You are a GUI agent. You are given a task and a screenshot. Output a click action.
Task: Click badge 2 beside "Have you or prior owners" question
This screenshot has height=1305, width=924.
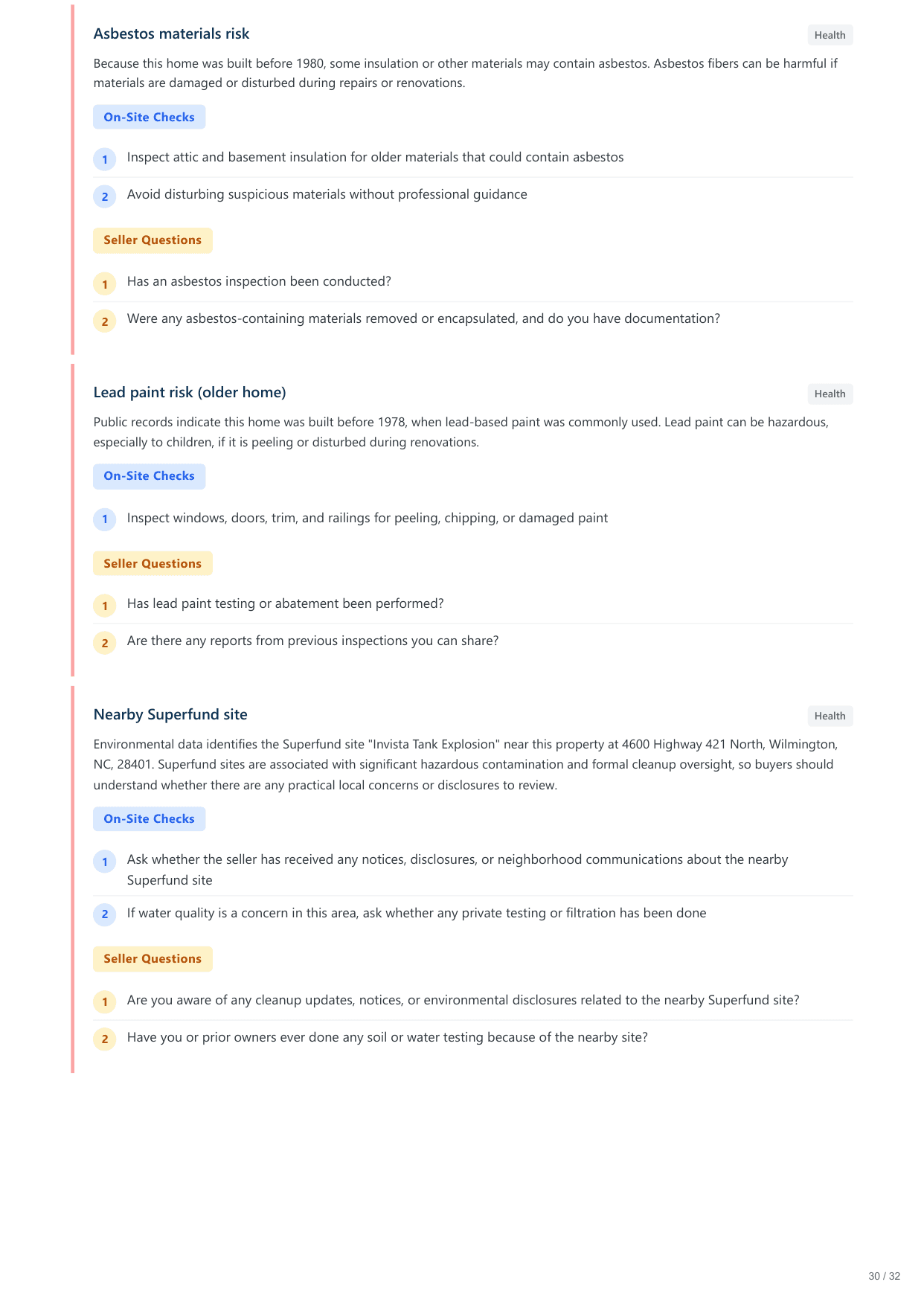[105, 1039]
